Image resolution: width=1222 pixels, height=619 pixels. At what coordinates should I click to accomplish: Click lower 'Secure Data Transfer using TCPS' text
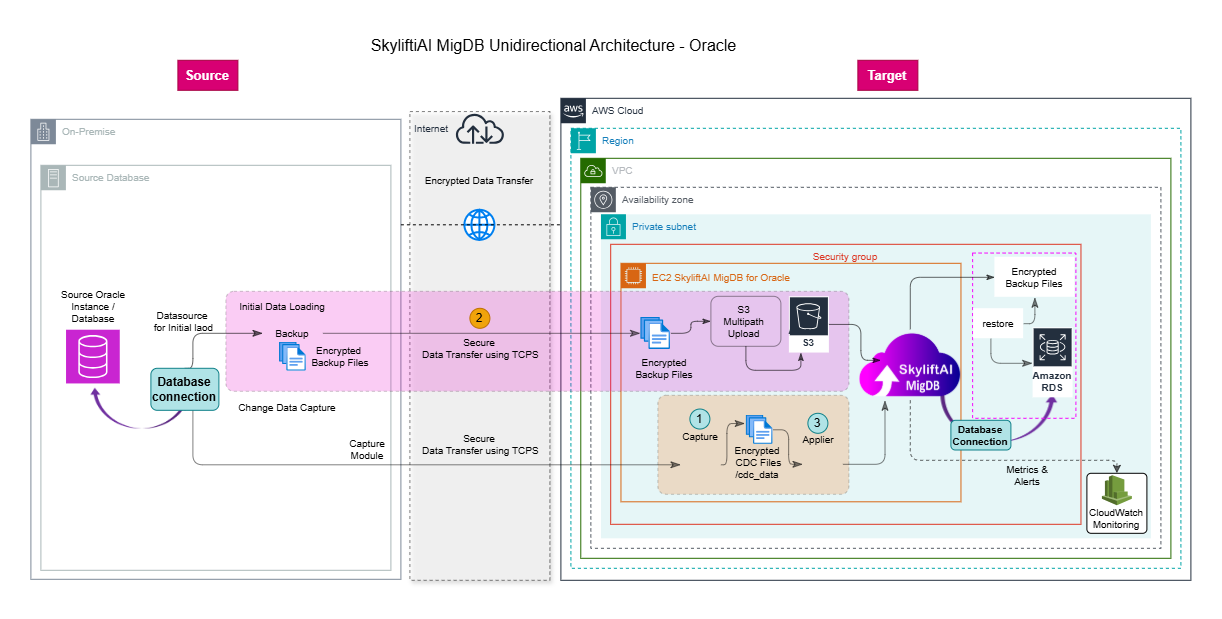[480, 444]
